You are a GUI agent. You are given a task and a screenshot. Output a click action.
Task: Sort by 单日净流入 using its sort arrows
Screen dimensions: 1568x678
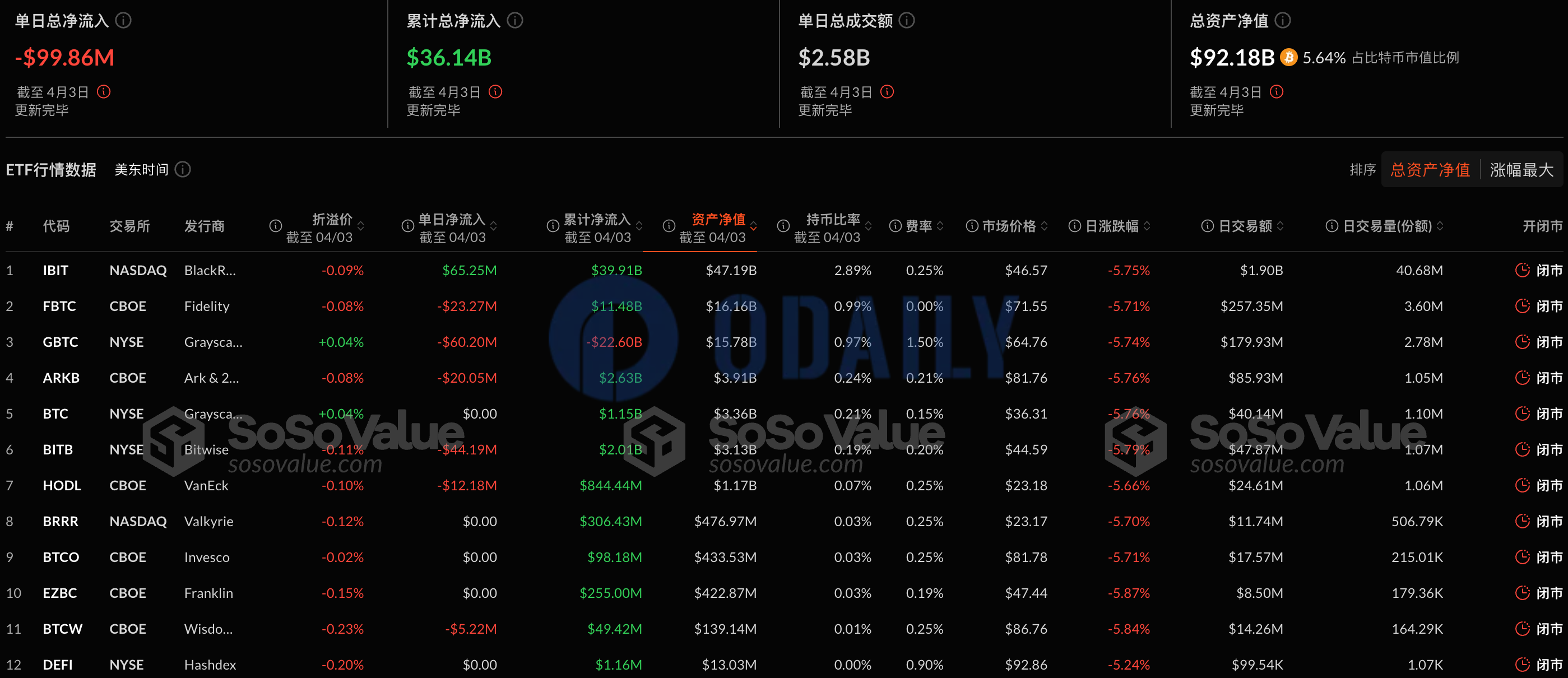click(494, 226)
